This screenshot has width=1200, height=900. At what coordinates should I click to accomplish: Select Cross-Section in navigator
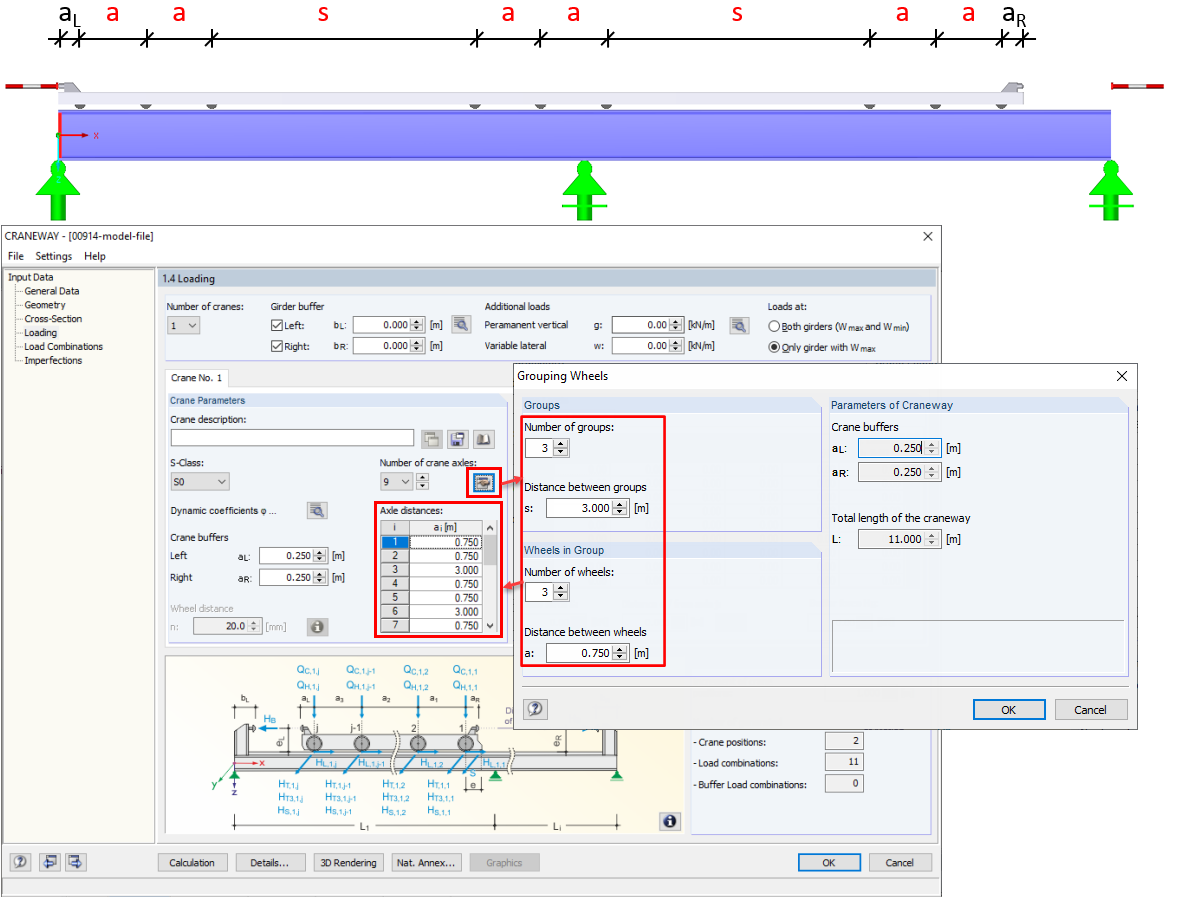pyautogui.click(x=53, y=319)
